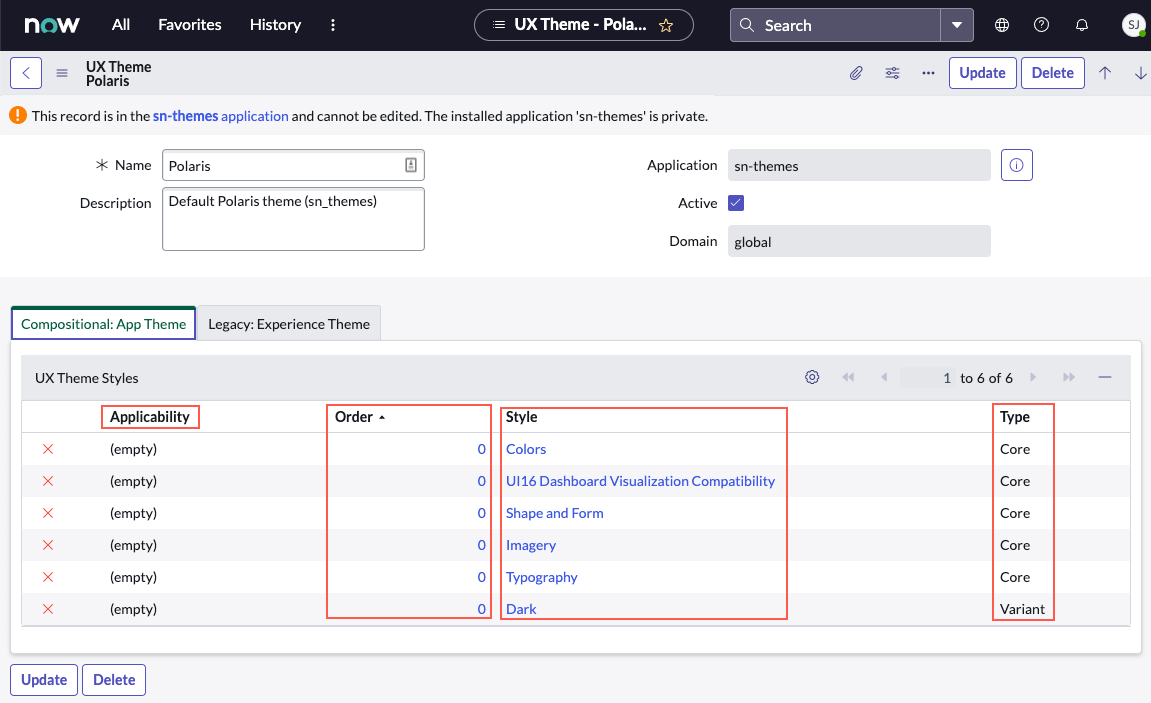
Task: Collapse the UX Theme Styles related list
Action: tap(1105, 377)
